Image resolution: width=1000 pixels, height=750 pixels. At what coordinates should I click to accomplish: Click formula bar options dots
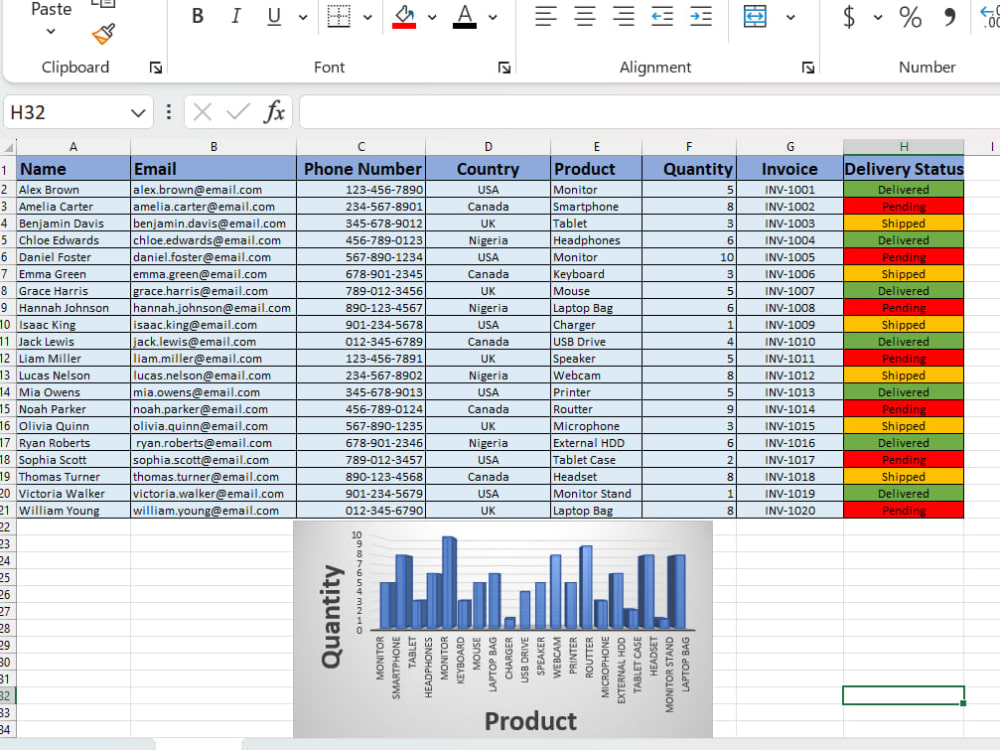168,112
